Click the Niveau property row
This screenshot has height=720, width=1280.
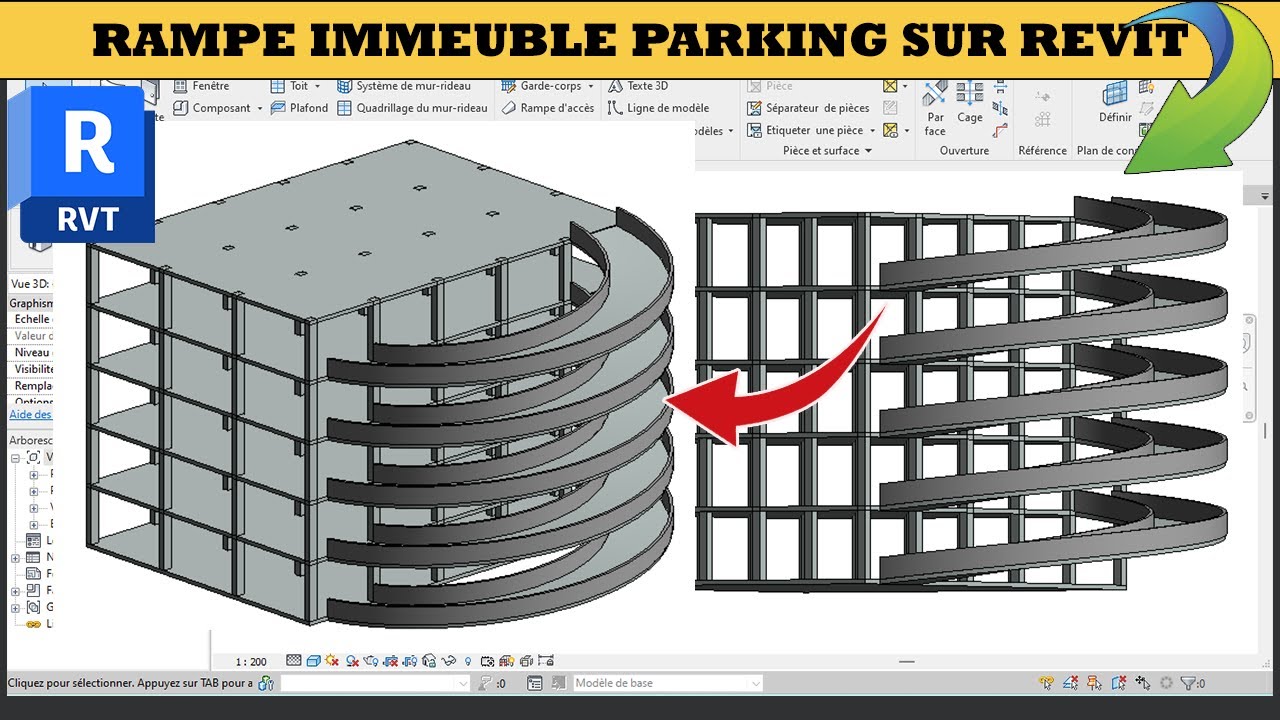[31, 352]
